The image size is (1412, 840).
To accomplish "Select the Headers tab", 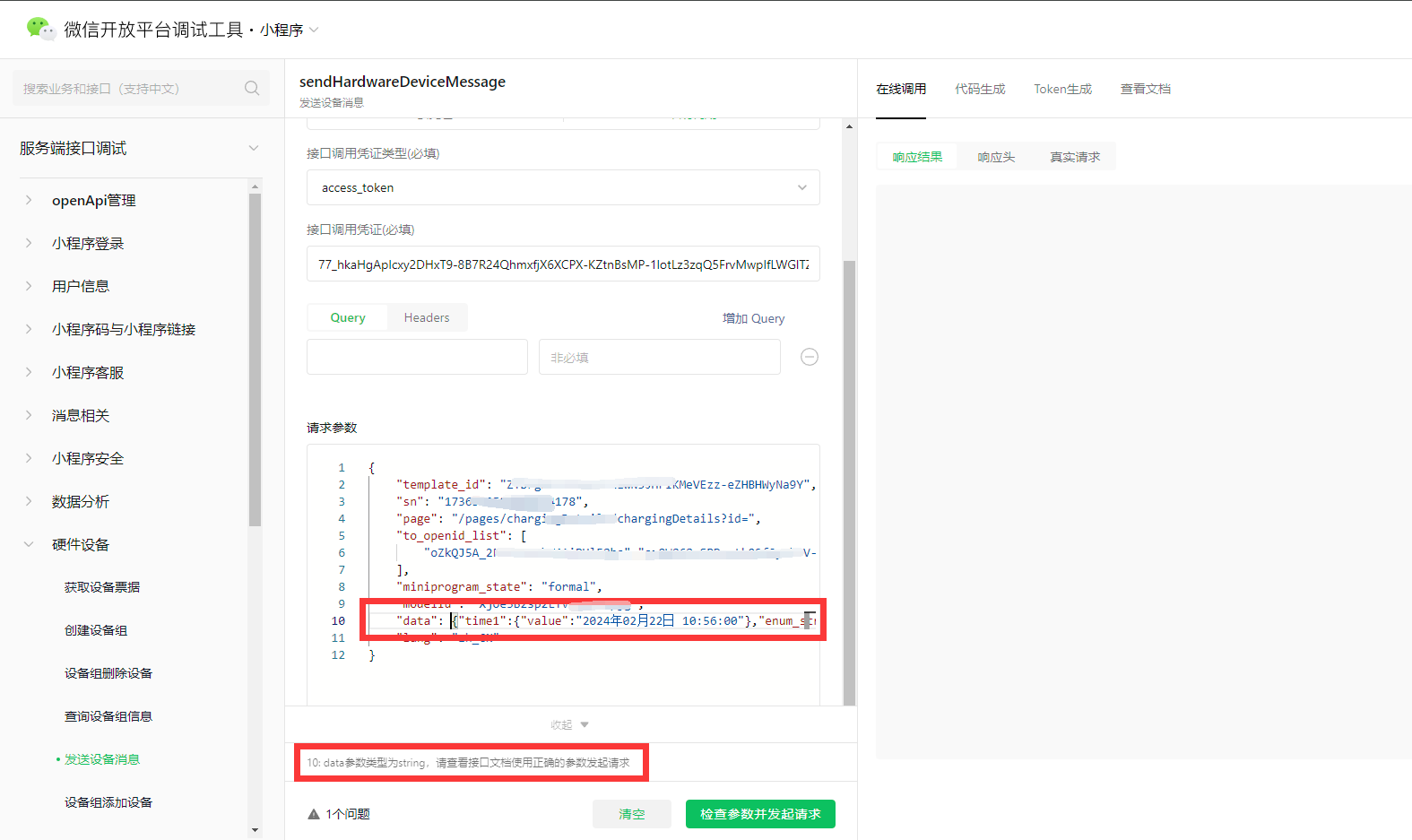I will pos(427,317).
